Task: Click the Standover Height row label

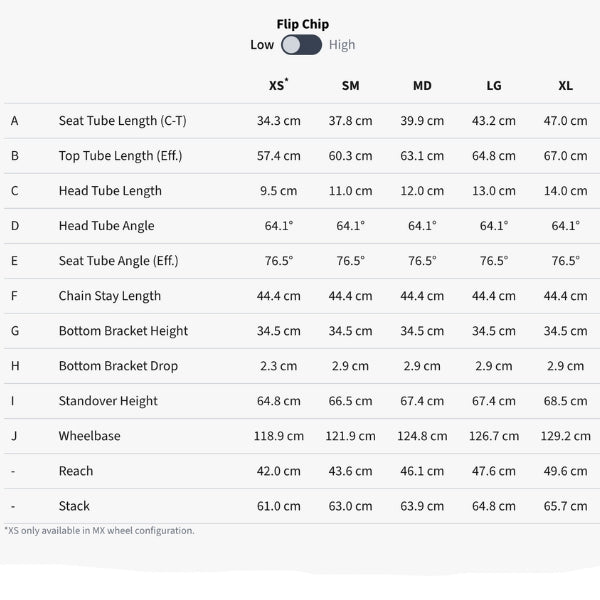Action: tap(108, 401)
